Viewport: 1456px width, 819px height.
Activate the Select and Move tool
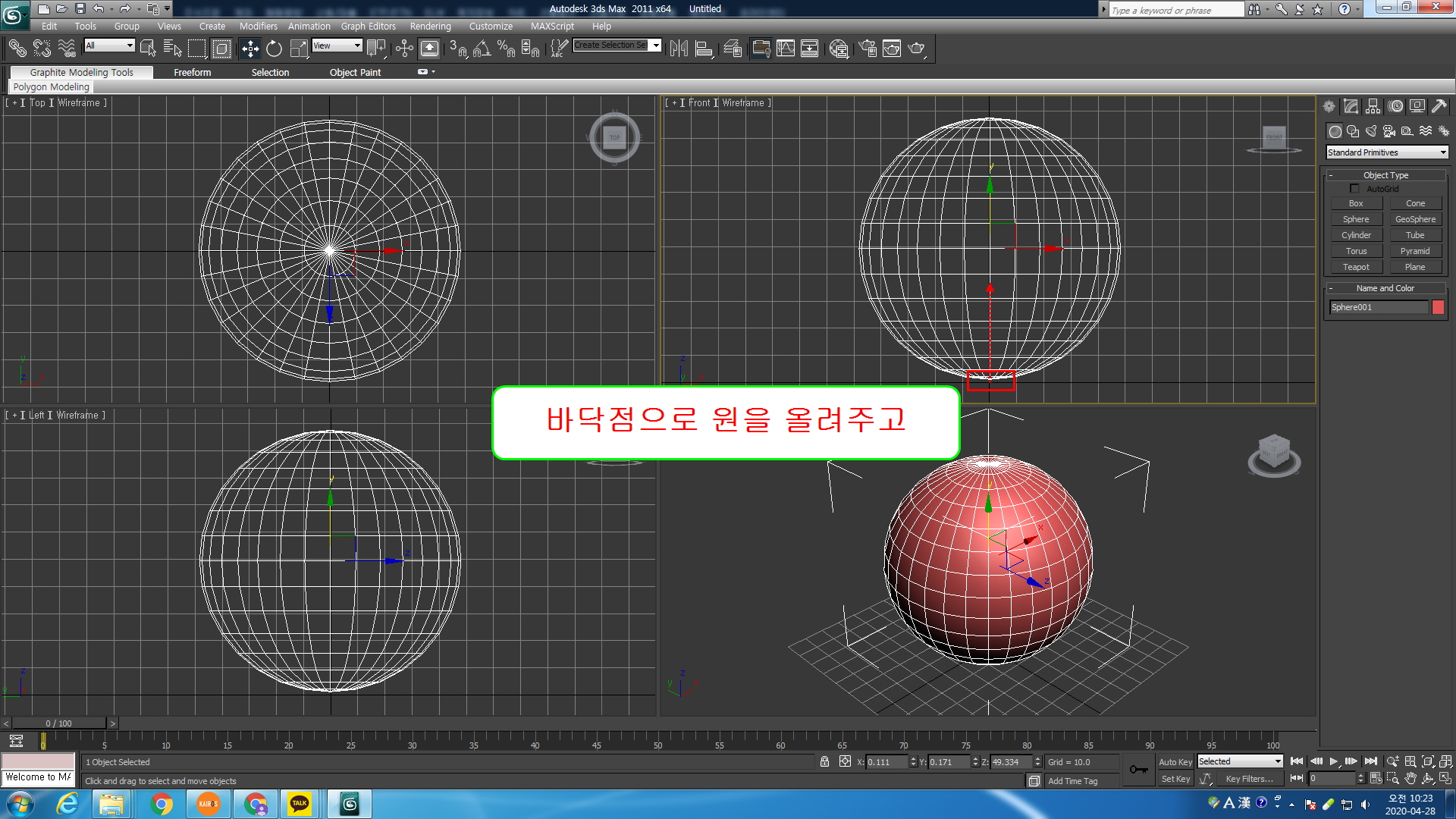(x=249, y=49)
